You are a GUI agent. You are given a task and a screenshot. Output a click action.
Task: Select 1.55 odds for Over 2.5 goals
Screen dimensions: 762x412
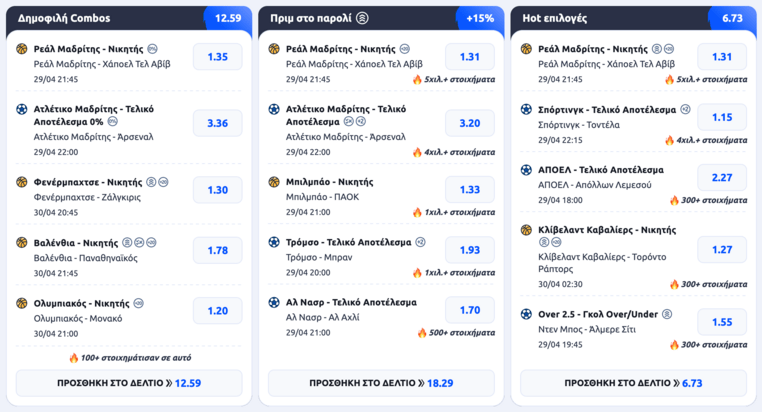(x=722, y=322)
